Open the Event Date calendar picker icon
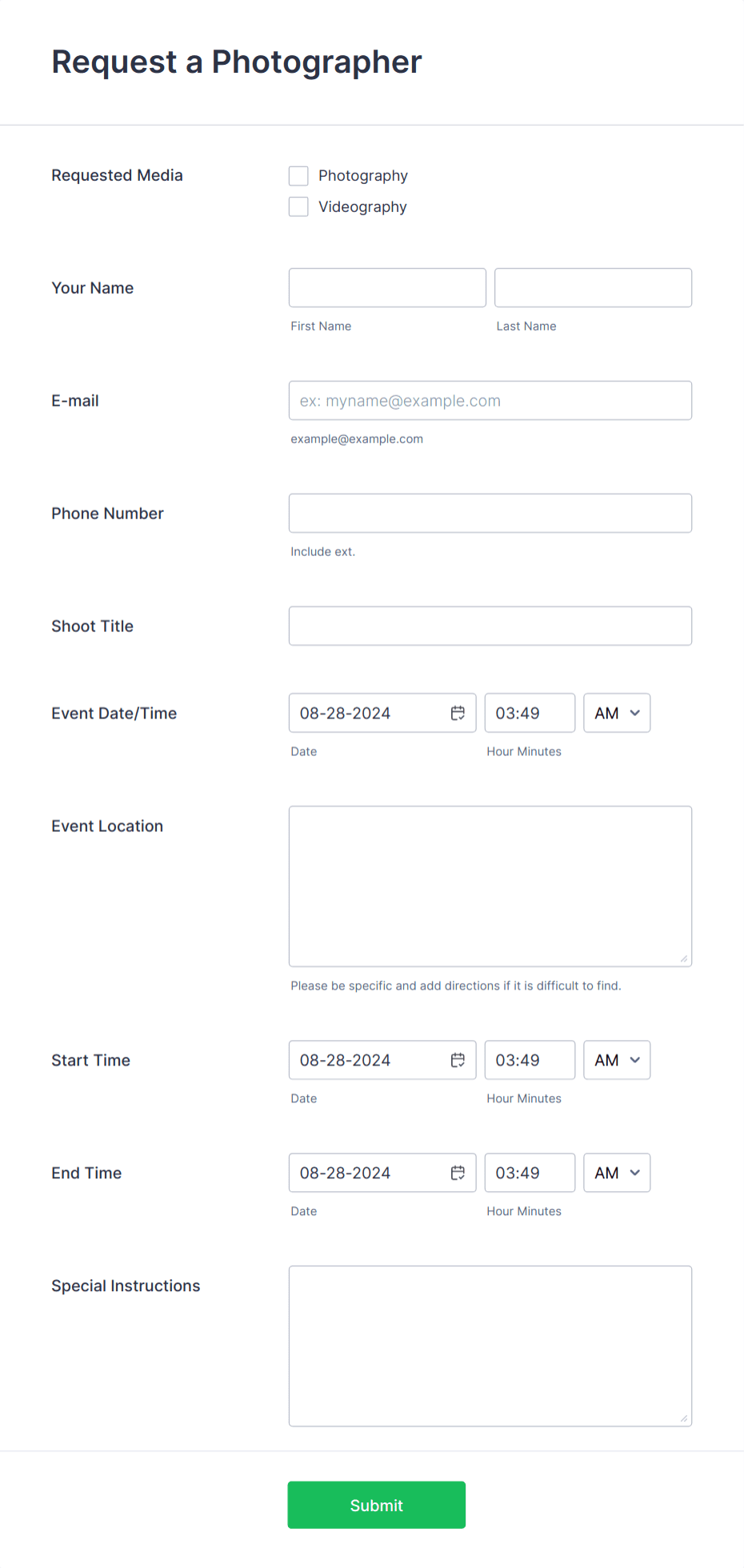This screenshot has width=744, height=1568. point(458,713)
